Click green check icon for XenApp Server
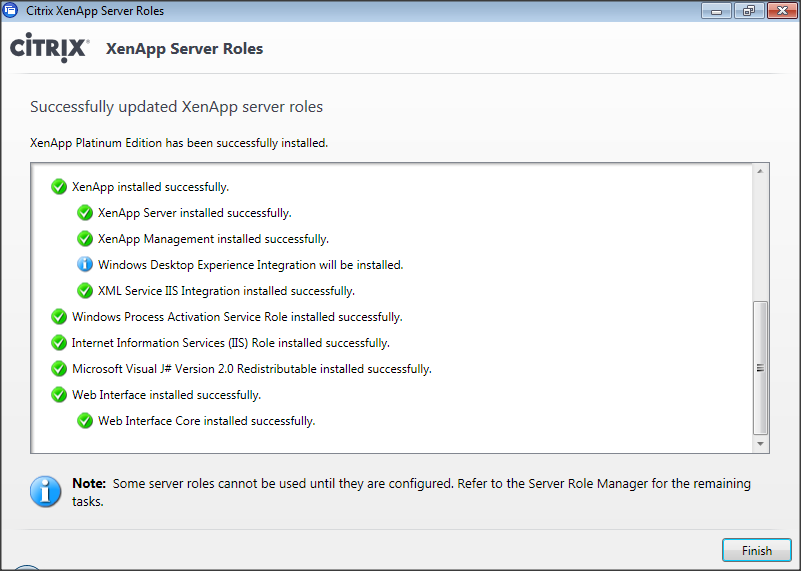Screen dimensions: 801x571 pyautogui.click(x=85, y=213)
